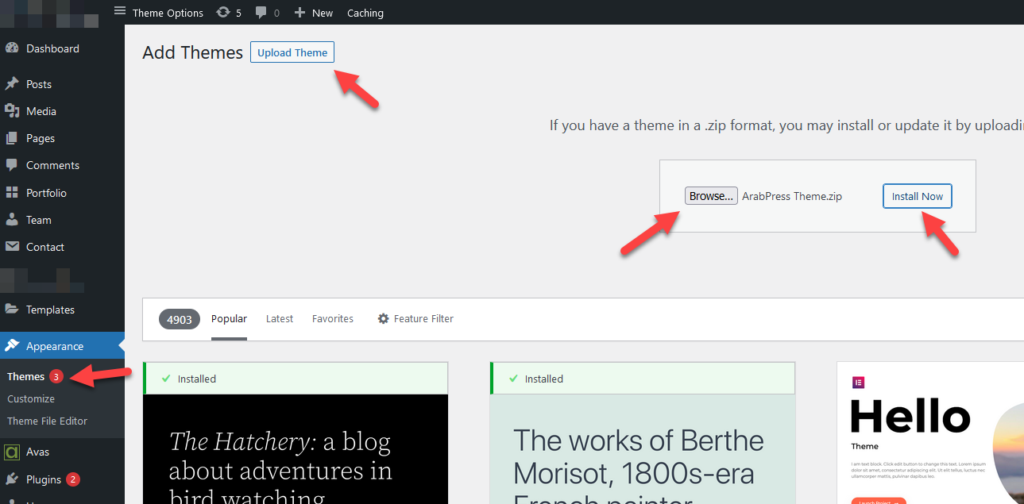Click the Posts pushpin icon
Viewport: 1024px width, 504px height.
coord(12,84)
